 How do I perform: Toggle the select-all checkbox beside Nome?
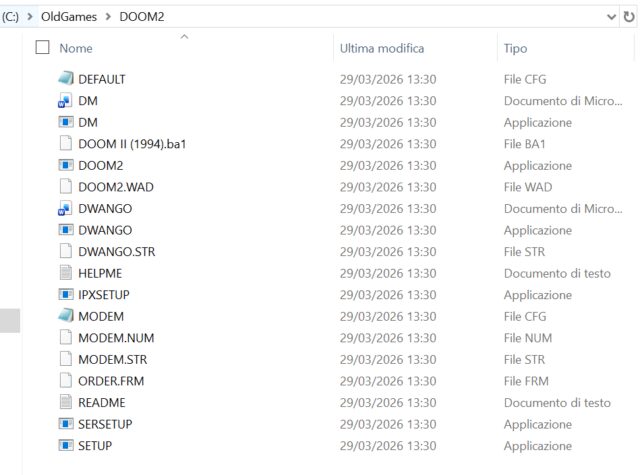tap(42, 47)
